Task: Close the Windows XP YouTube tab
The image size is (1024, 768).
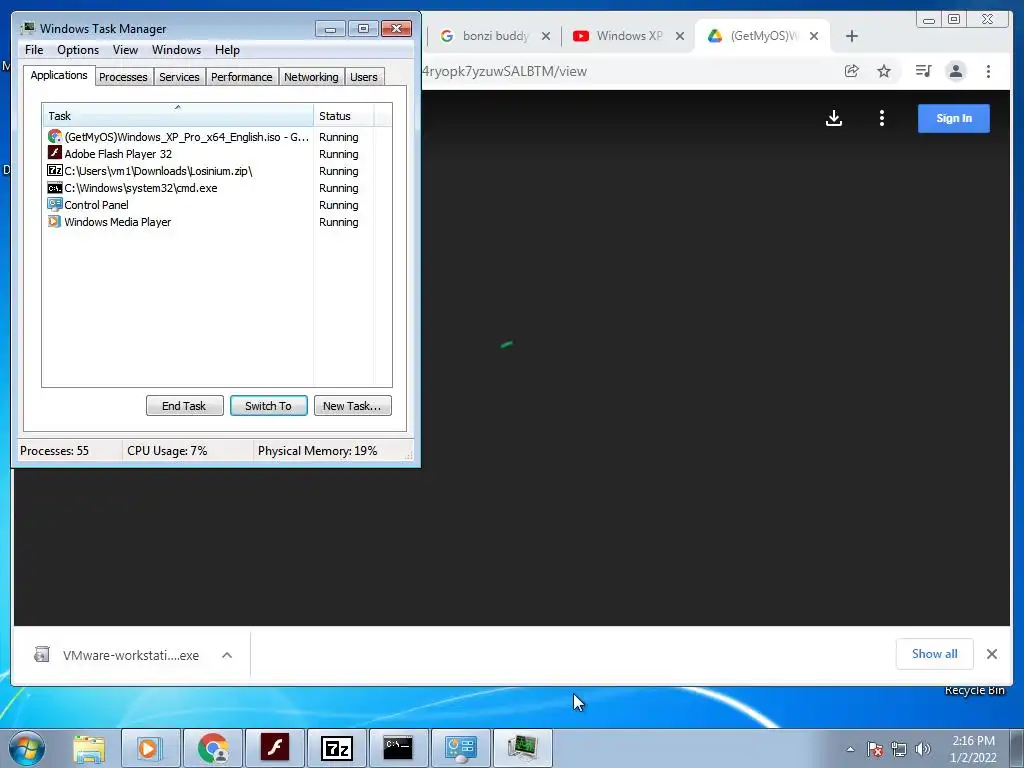Action: [680, 36]
